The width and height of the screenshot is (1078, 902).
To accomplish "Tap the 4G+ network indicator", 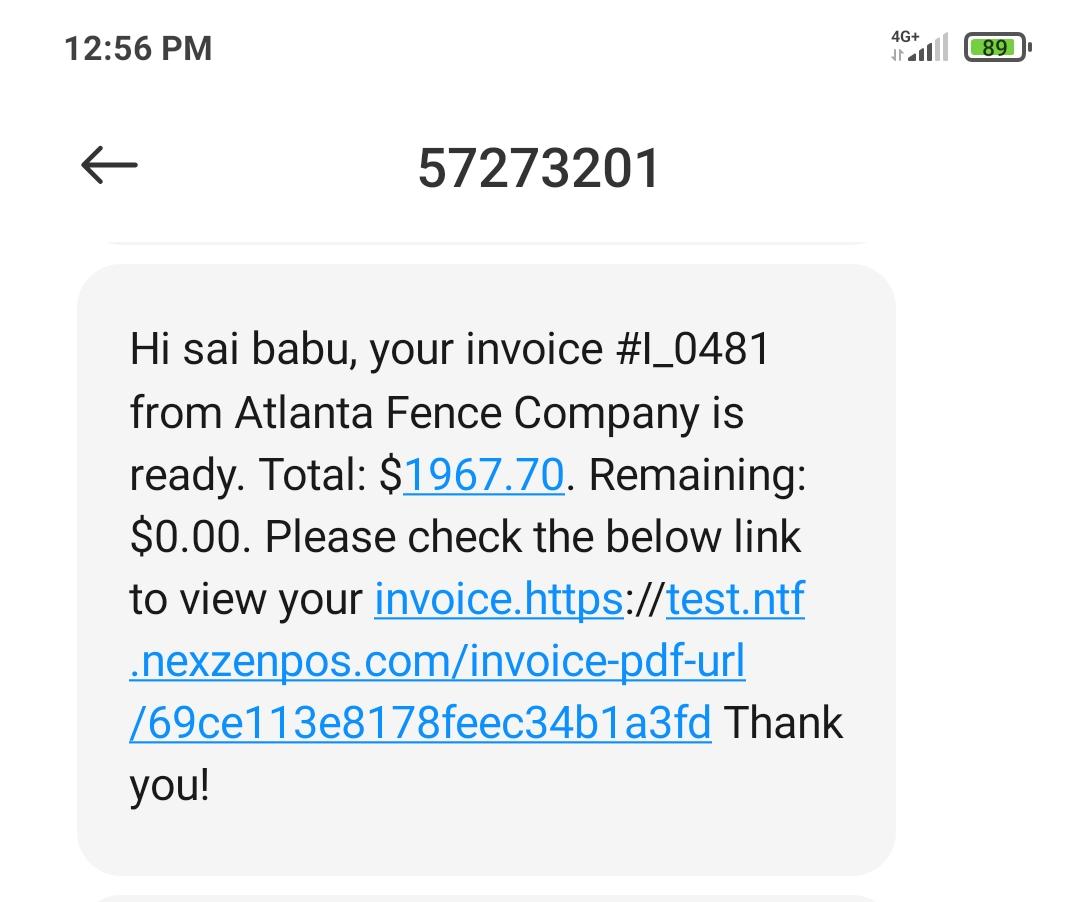I will (x=905, y=35).
